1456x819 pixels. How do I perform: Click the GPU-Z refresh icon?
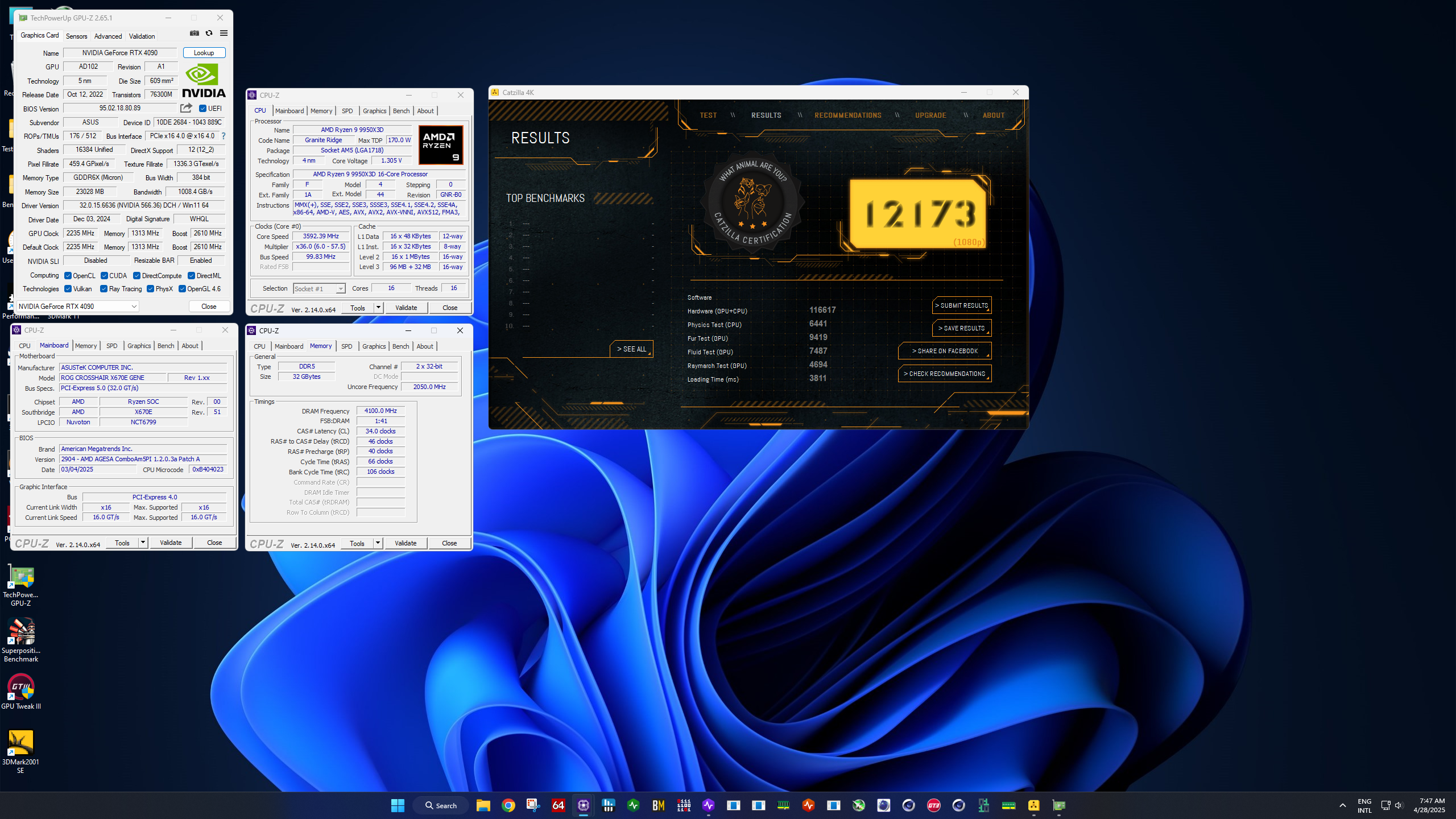[209, 34]
